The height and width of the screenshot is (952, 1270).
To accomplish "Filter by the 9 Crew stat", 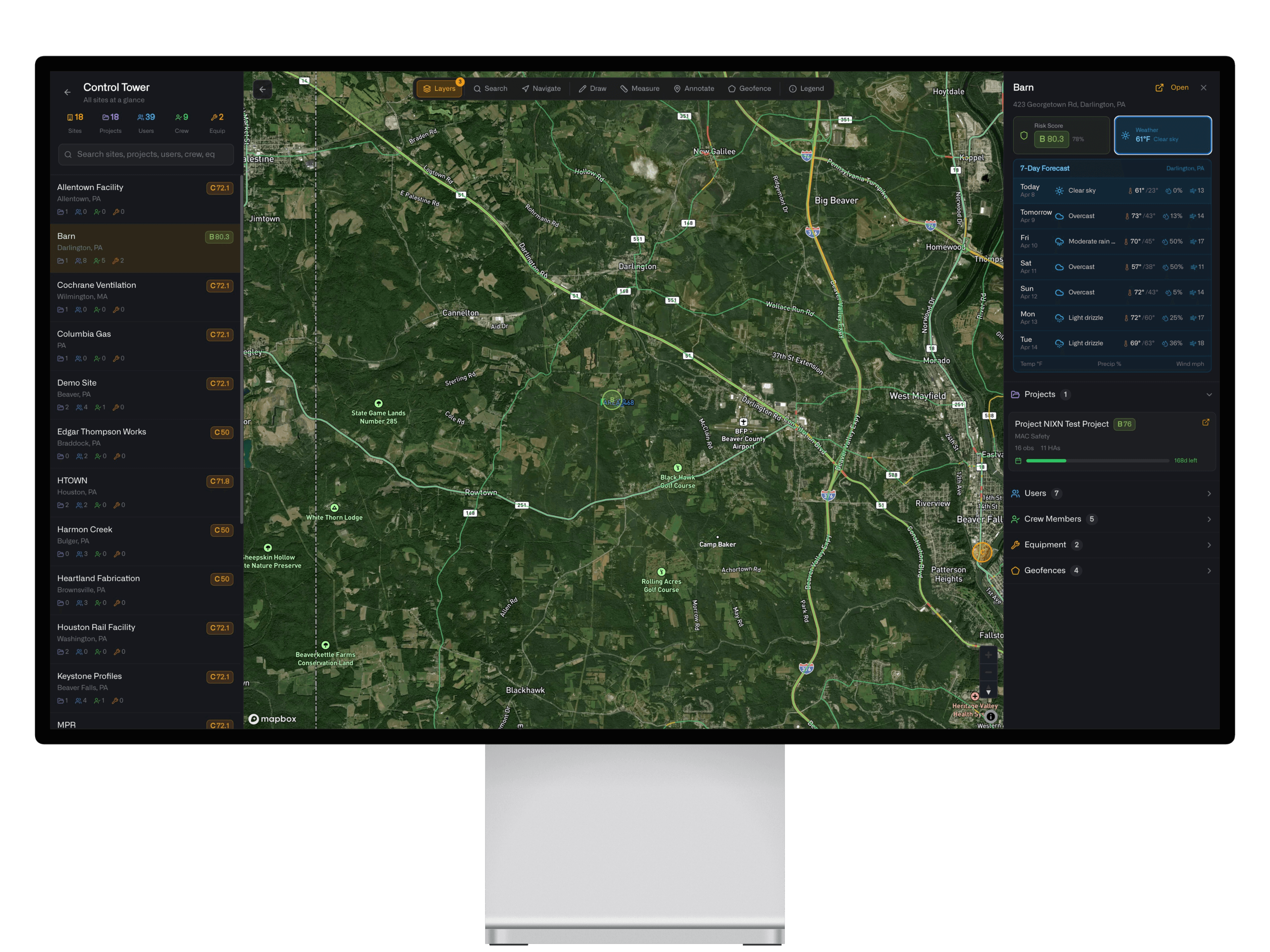I will coord(182,123).
